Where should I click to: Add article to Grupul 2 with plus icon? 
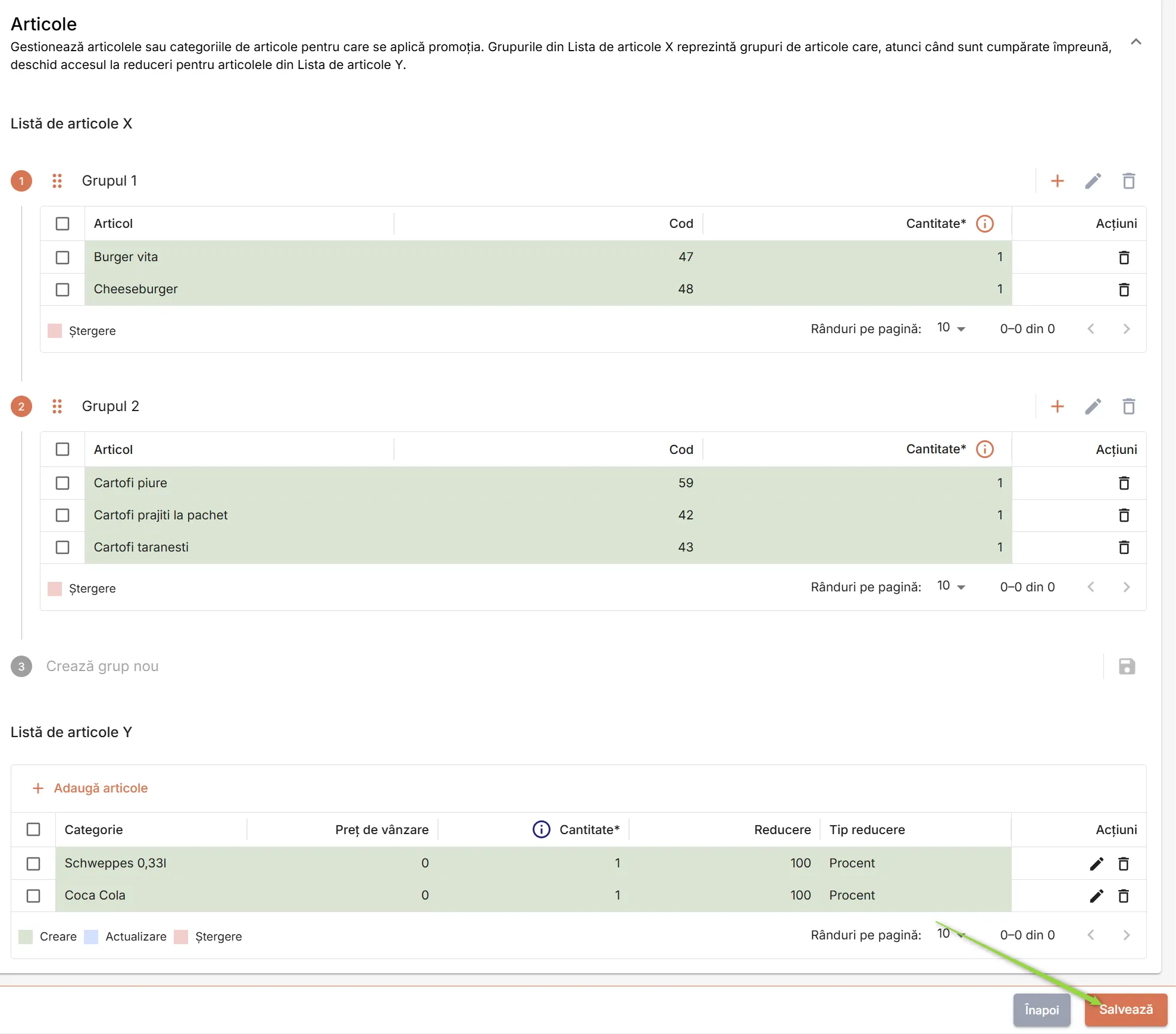1057,406
